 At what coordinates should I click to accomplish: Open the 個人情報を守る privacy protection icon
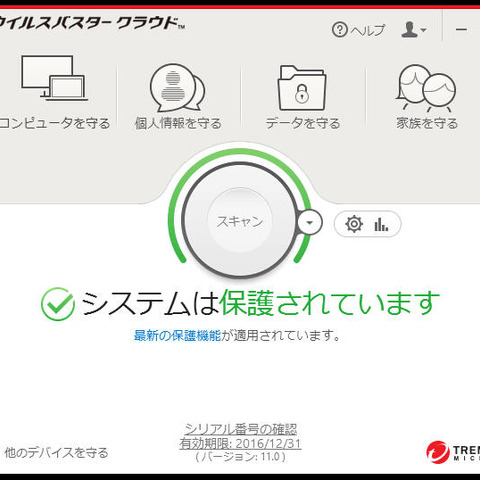[x=177, y=88]
